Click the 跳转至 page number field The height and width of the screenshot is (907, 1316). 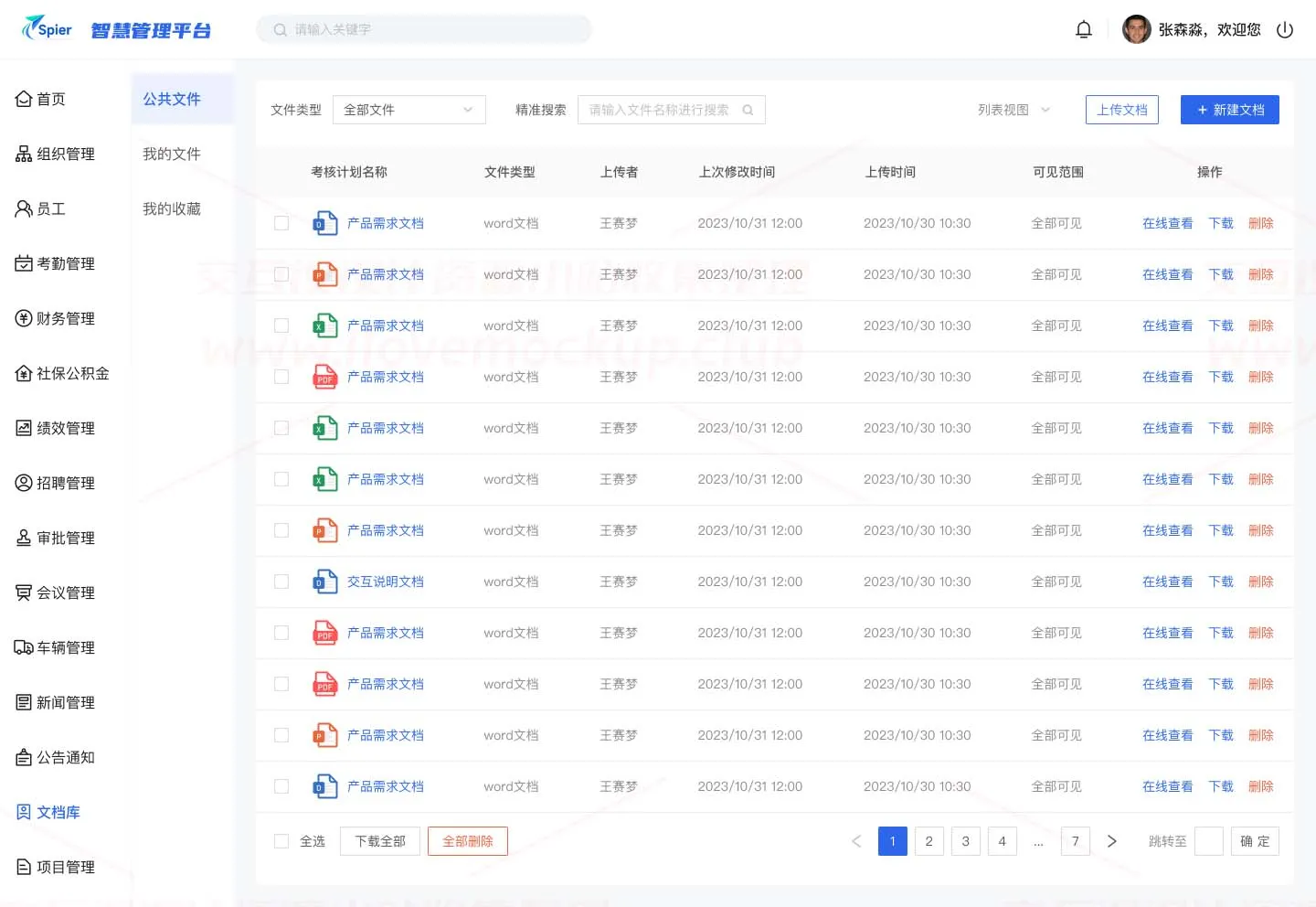pos(1209,841)
